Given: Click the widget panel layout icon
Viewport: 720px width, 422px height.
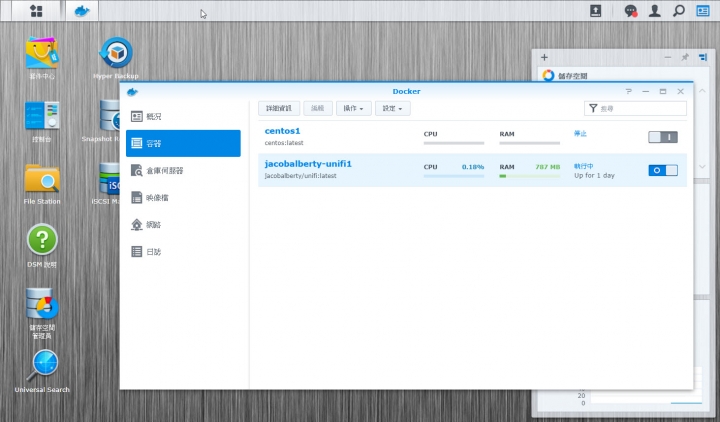Looking at the screenshot, I should point(703,57).
